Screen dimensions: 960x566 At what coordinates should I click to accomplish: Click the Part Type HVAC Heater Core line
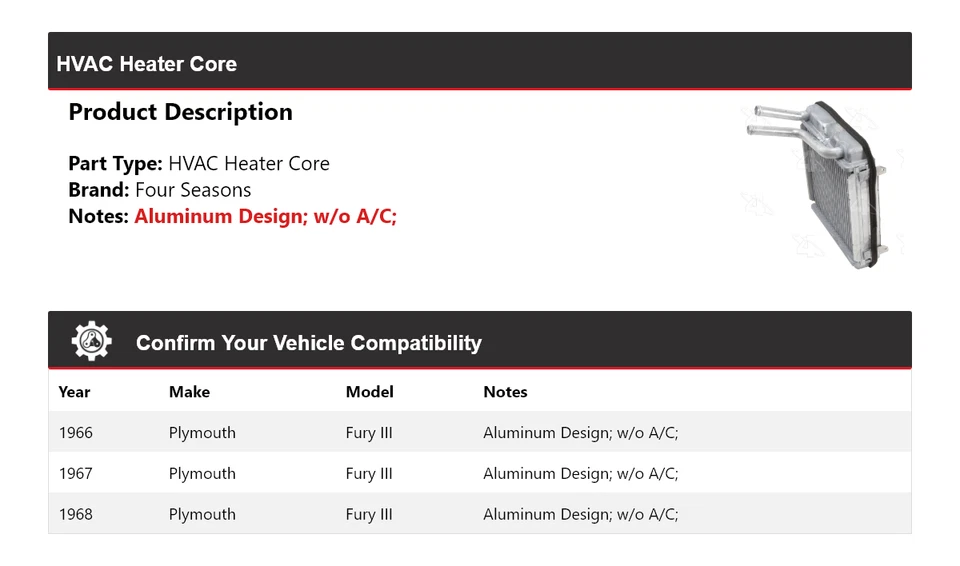pyautogui.click(x=198, y=164)
